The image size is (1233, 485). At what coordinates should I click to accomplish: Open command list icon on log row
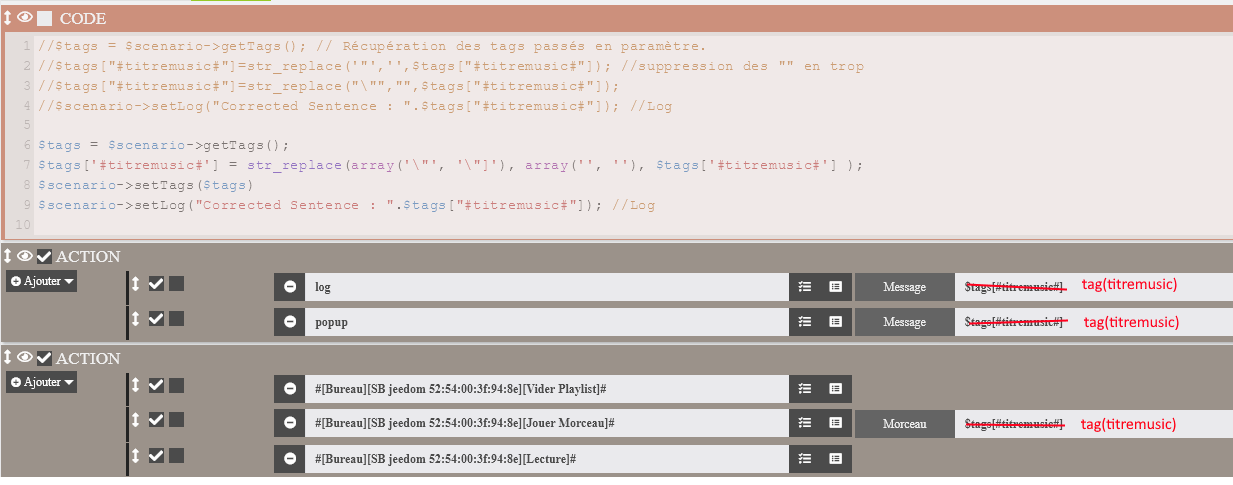point(836,287)
